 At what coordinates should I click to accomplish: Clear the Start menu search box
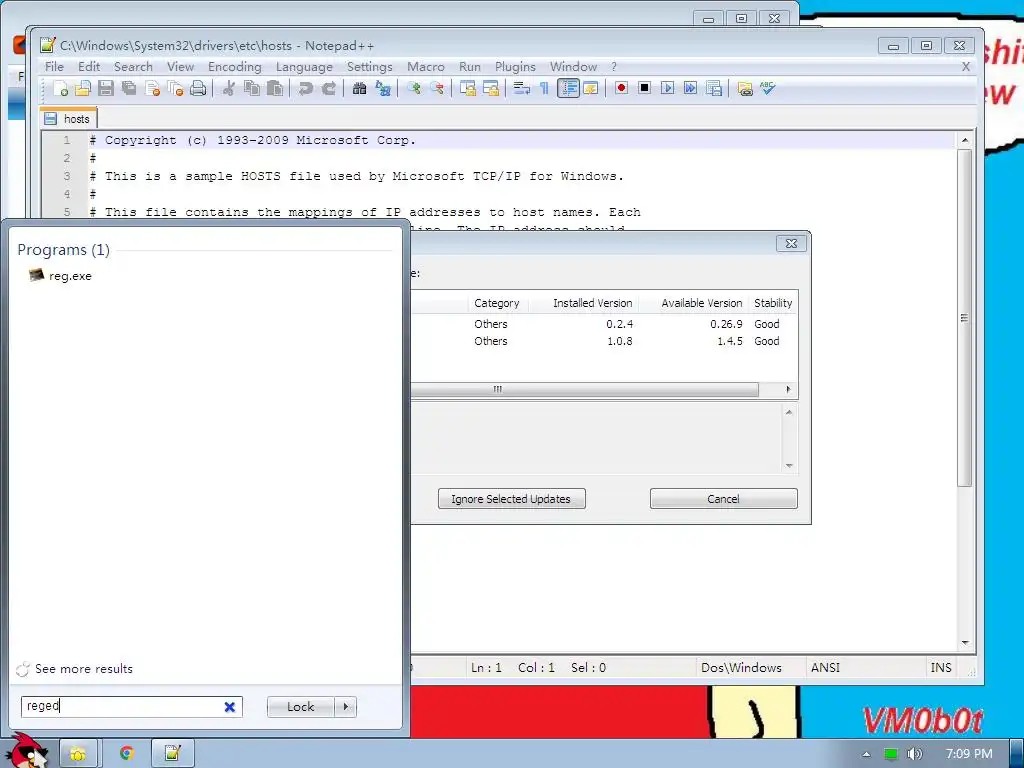click(229, 707)
